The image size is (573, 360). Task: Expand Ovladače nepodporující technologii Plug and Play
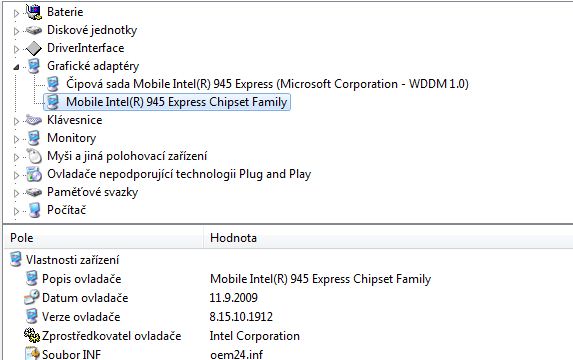(16, 175)
